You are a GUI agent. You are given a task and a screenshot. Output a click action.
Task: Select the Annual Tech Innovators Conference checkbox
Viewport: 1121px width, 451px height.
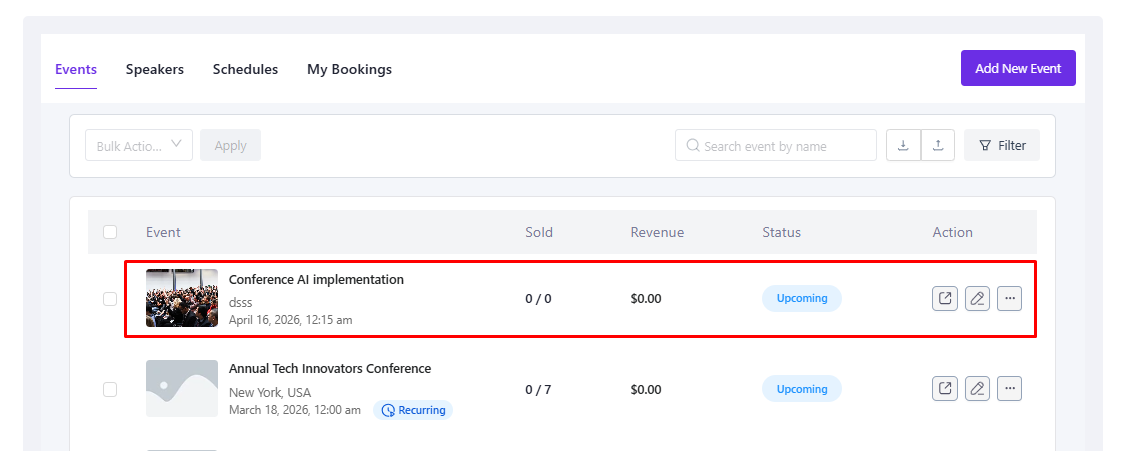point(110,389)
